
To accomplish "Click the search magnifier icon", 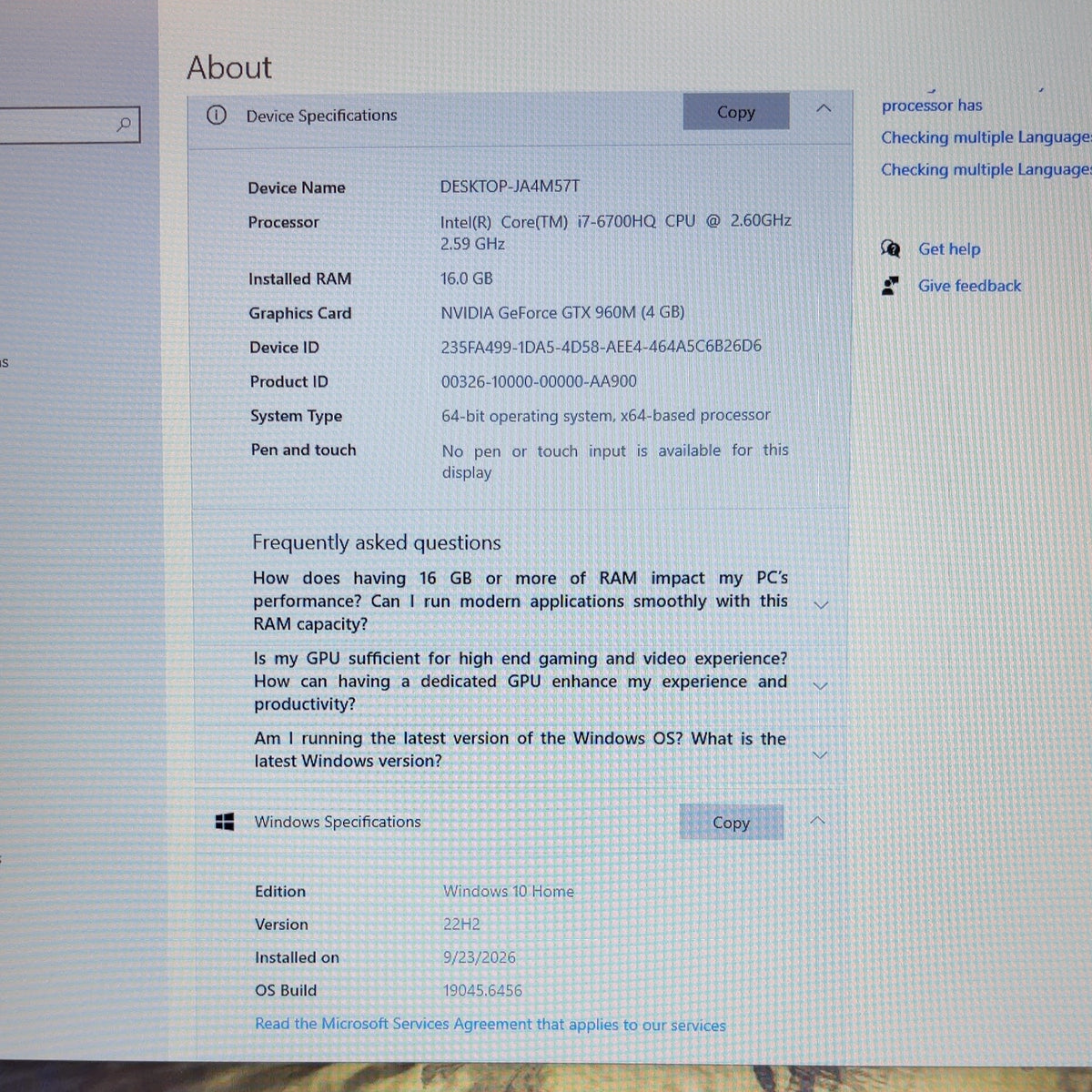I will pos(125,124).
